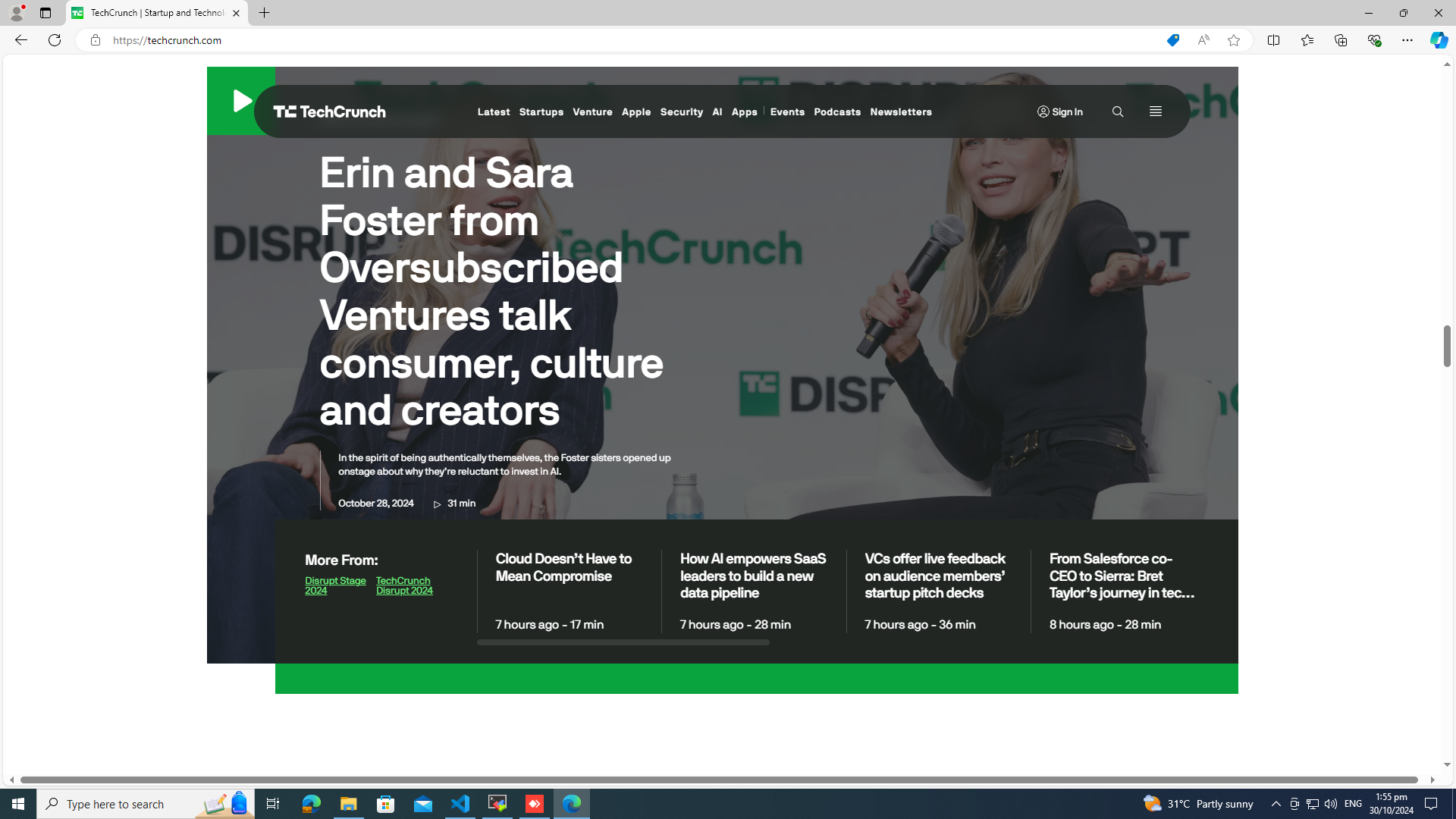Open Task View on the taskbar
Viewport: 1456px width, 819px height.
pyautogui.click(x=272, y=804)
